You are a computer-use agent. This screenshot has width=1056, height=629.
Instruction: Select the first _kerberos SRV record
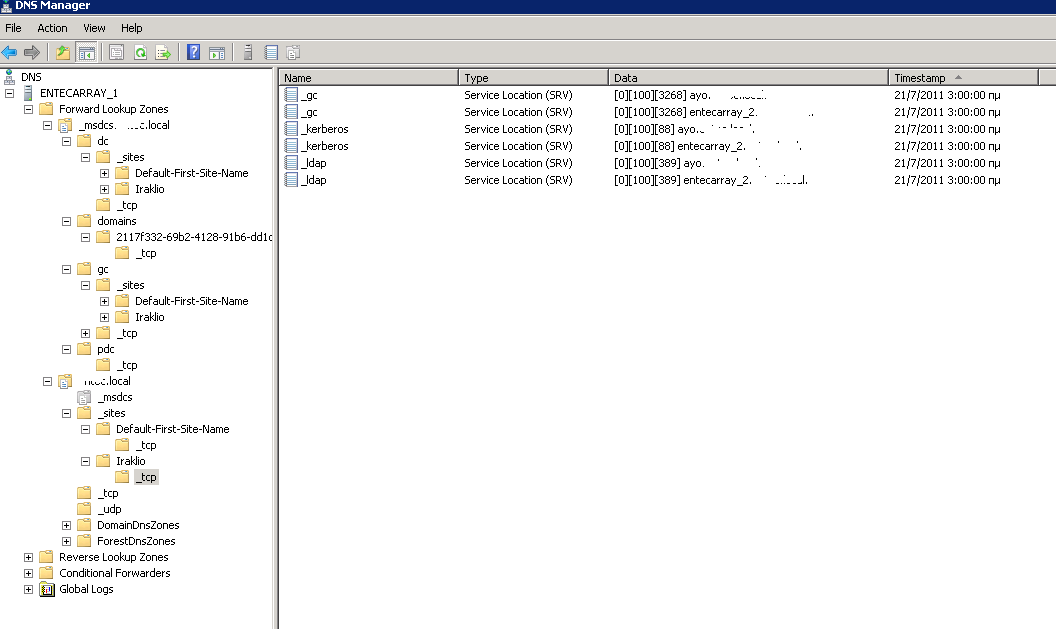coord(324,129)
